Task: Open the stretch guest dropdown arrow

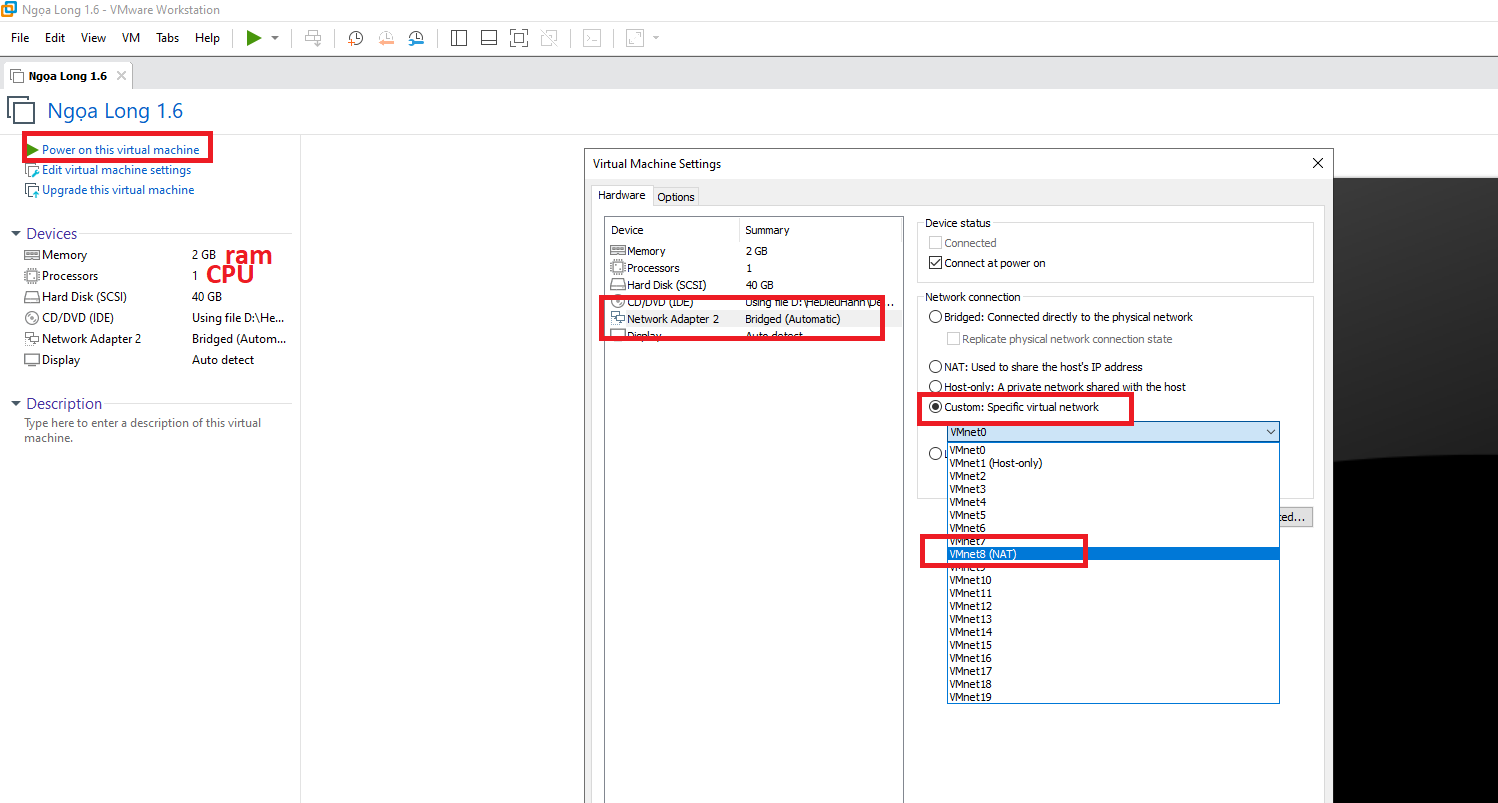Action: (656, 38)
